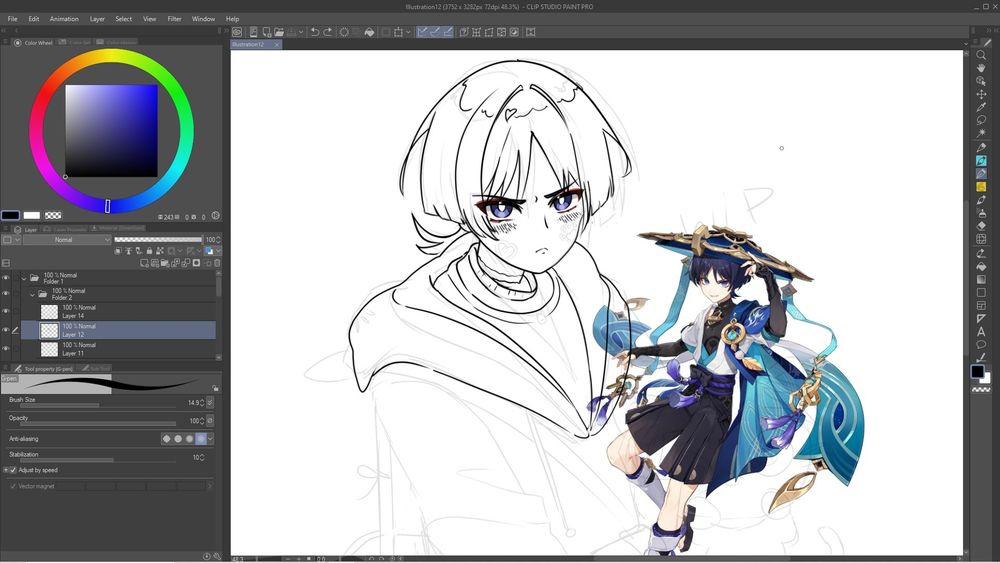Open Clip Studio launcher icon in toolbar
This screenshot has width=1000, height=563.
pyautogui.click(x=237, y=32)
